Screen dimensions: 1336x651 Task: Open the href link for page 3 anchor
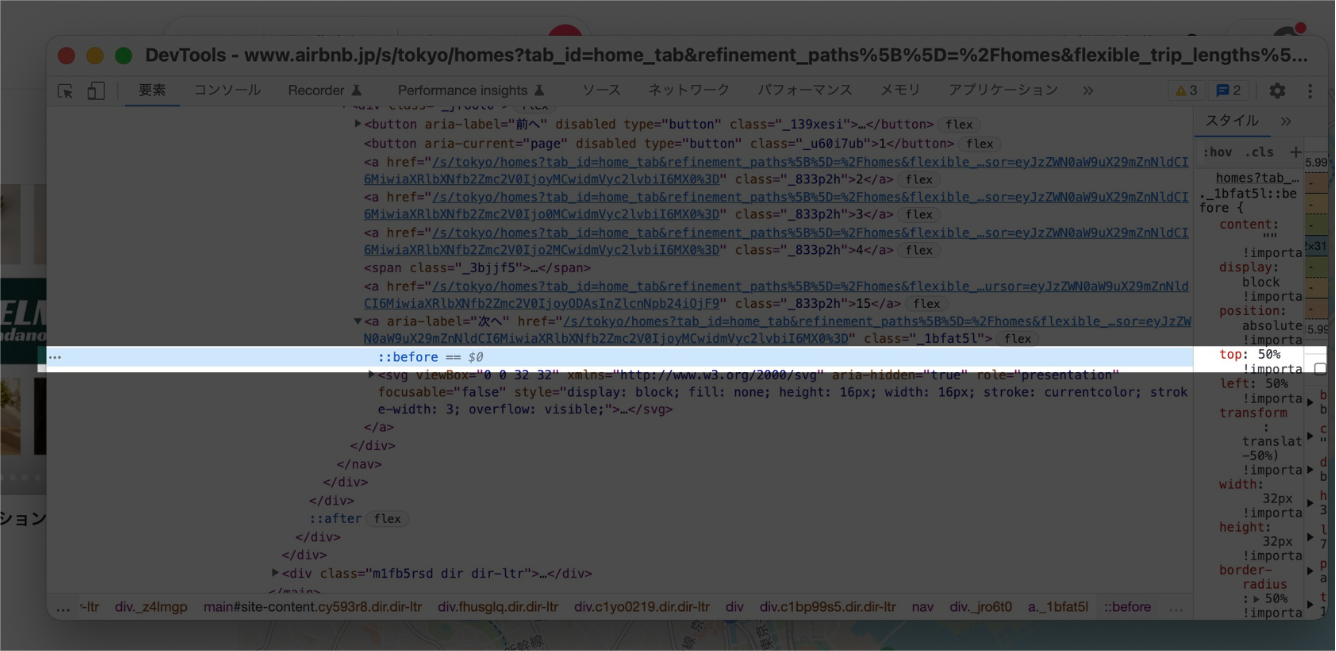776,206
